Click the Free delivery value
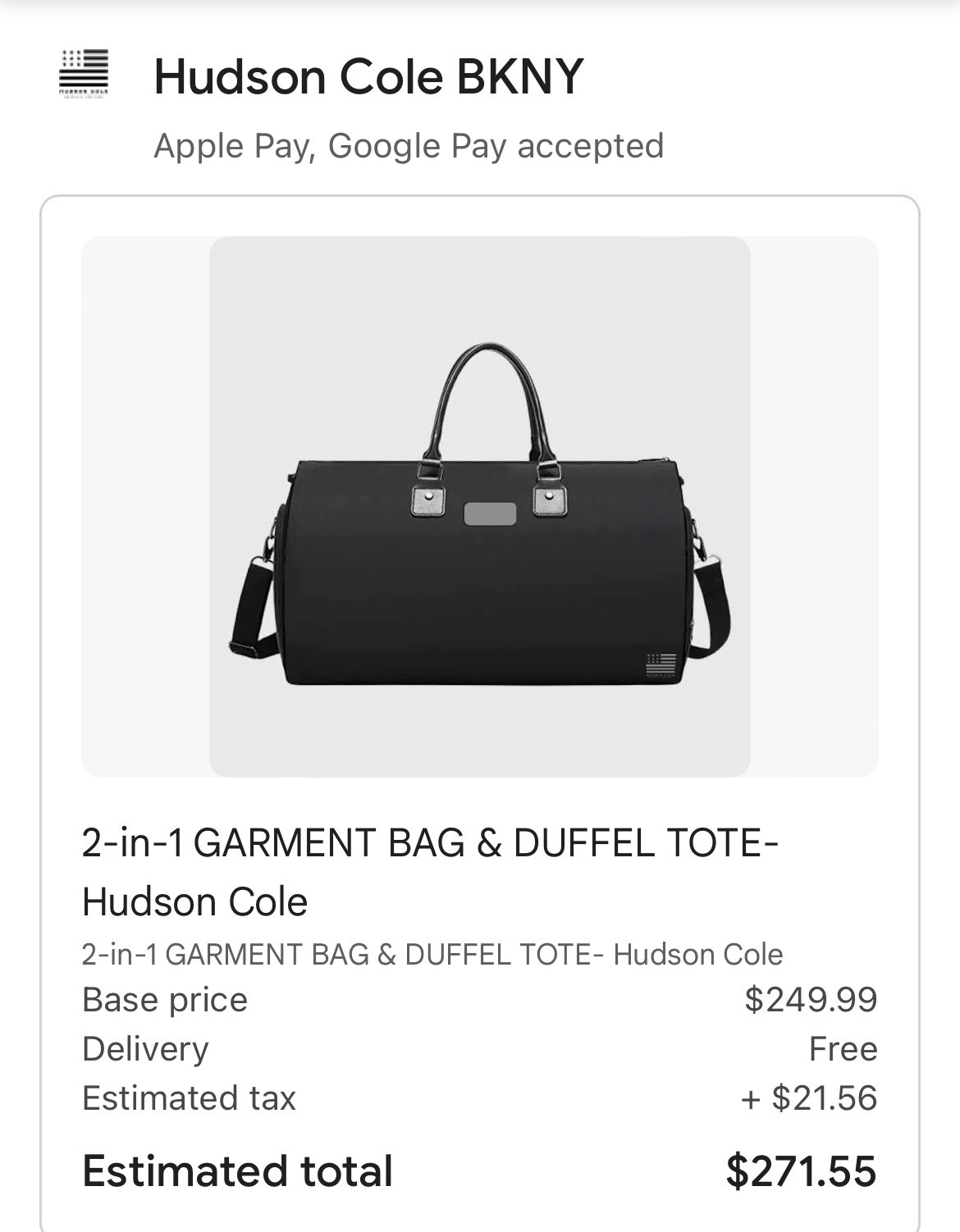Screen dimensions: 960x1232 [843, 1049]
